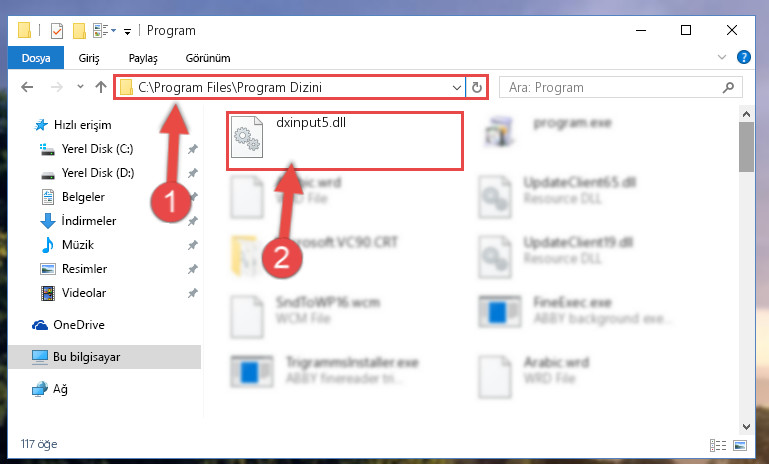Open Explorer help question mark icon

pyautogui.click(x=743, y=57)
